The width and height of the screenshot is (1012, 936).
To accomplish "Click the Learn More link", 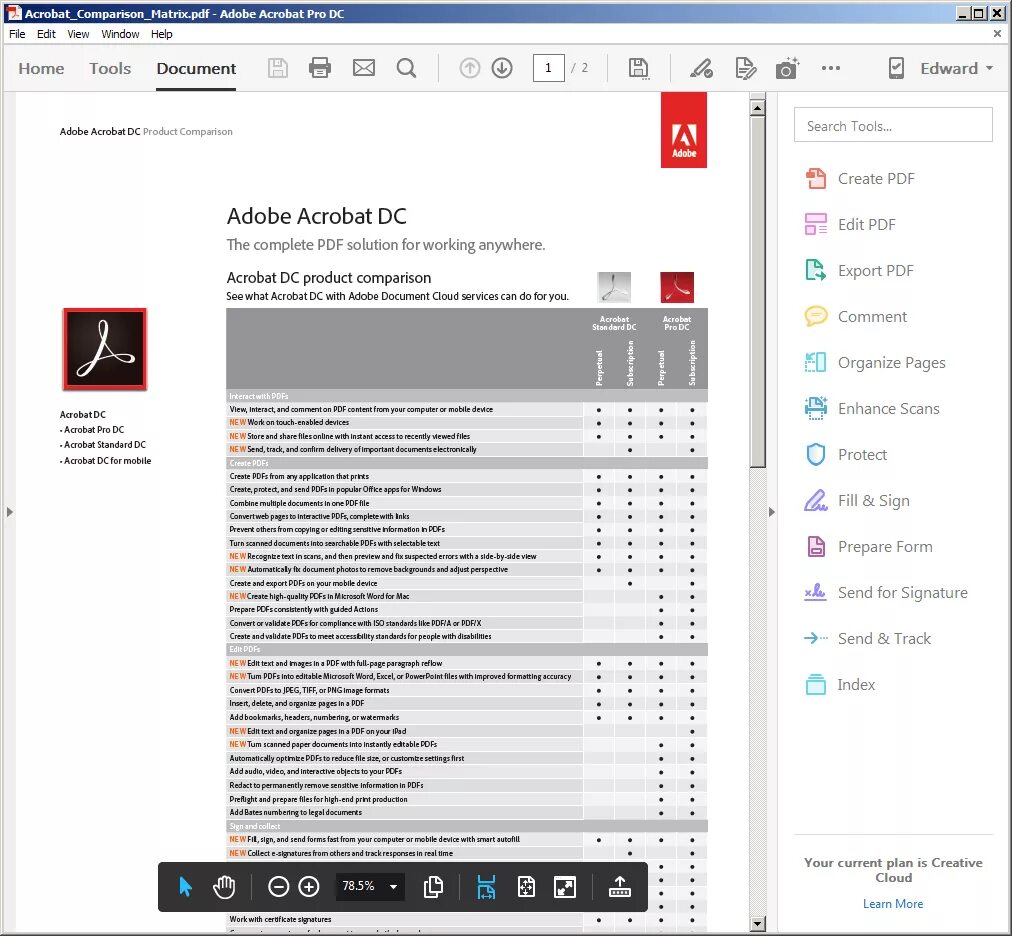I will point(893,904).
